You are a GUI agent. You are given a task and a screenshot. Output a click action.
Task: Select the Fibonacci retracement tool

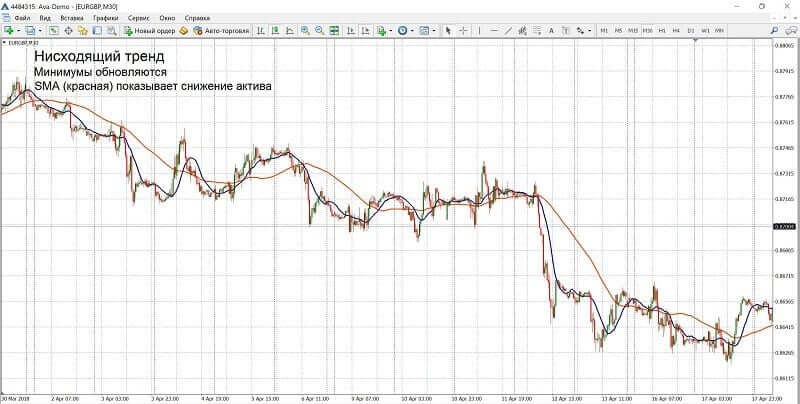537,31
